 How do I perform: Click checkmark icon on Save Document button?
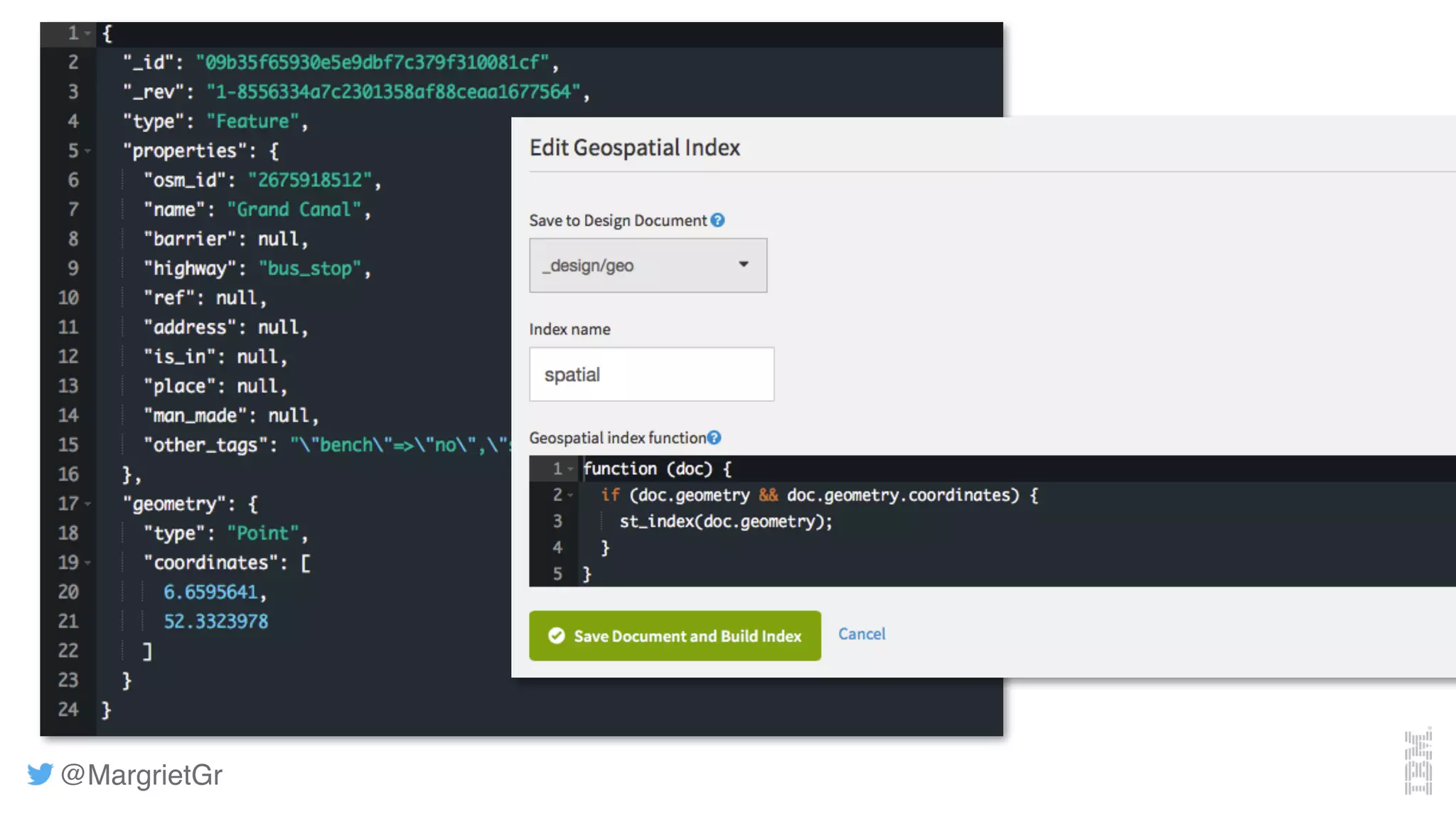(557, 636)
